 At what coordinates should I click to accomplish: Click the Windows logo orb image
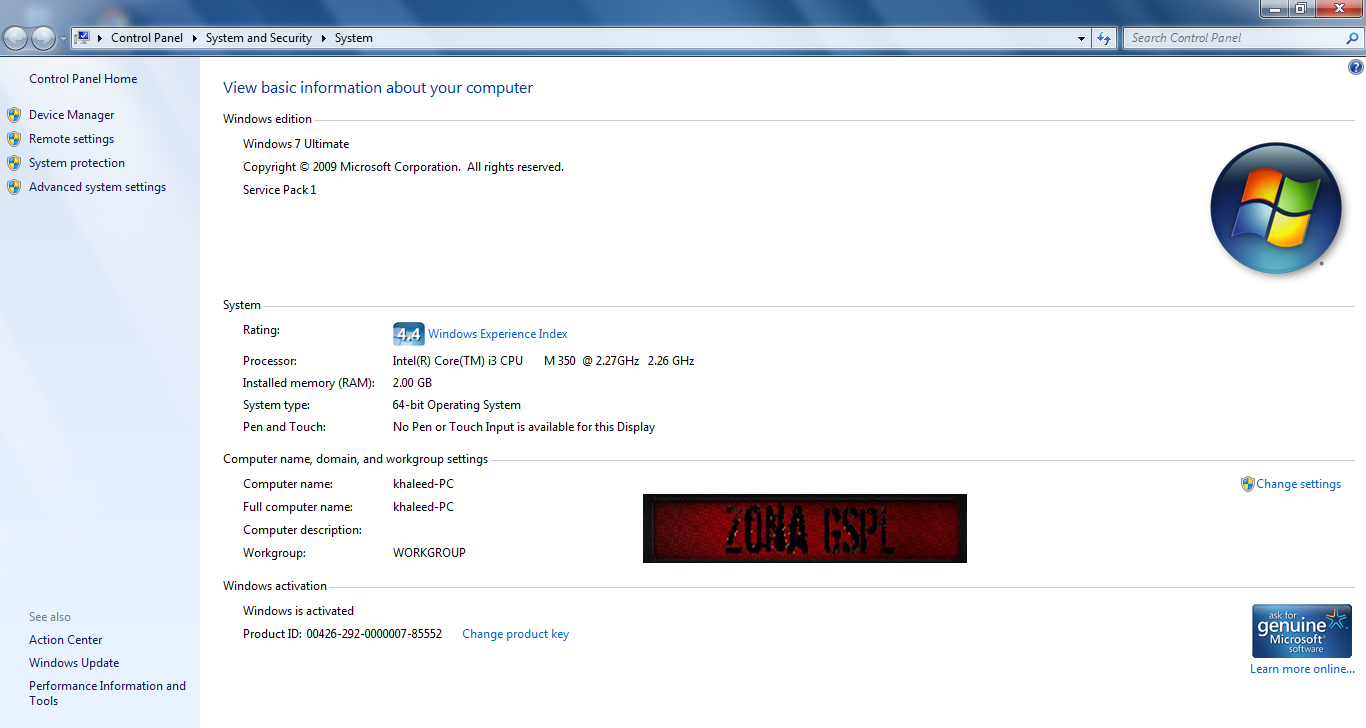pos(1275,208)
